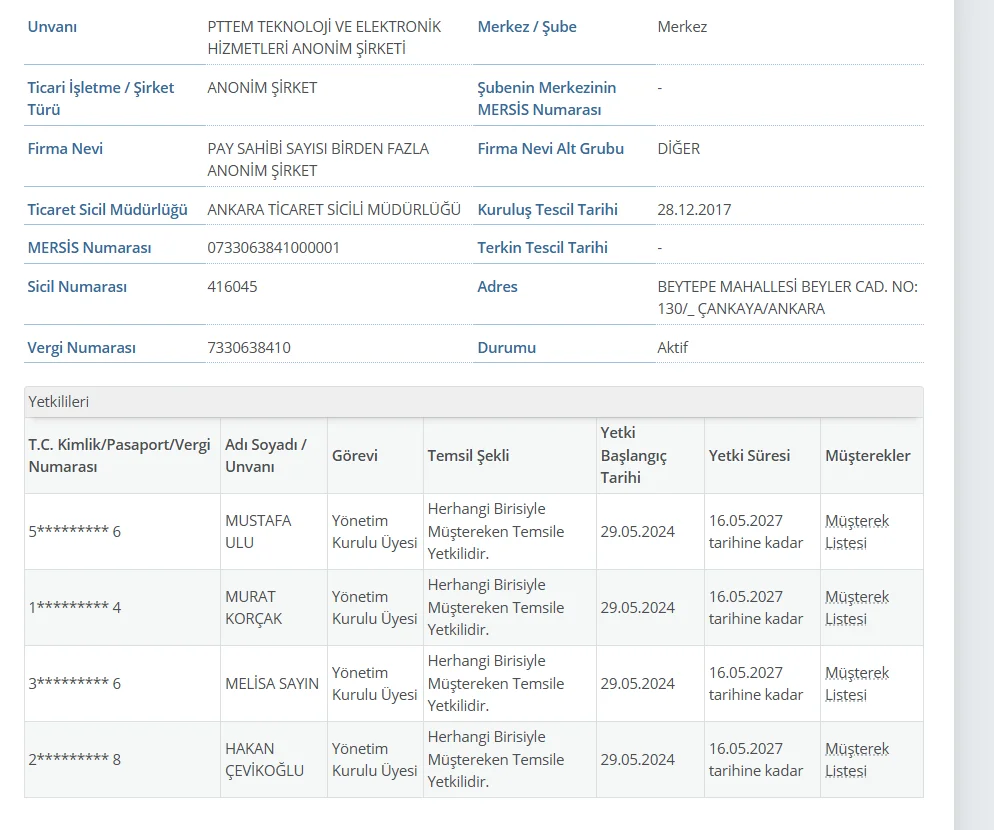Image resolution: width=994 pixels, height=830 pixels.
Task: Click the Merkez value next to Merkez / Şube
Action: point(682,27)
